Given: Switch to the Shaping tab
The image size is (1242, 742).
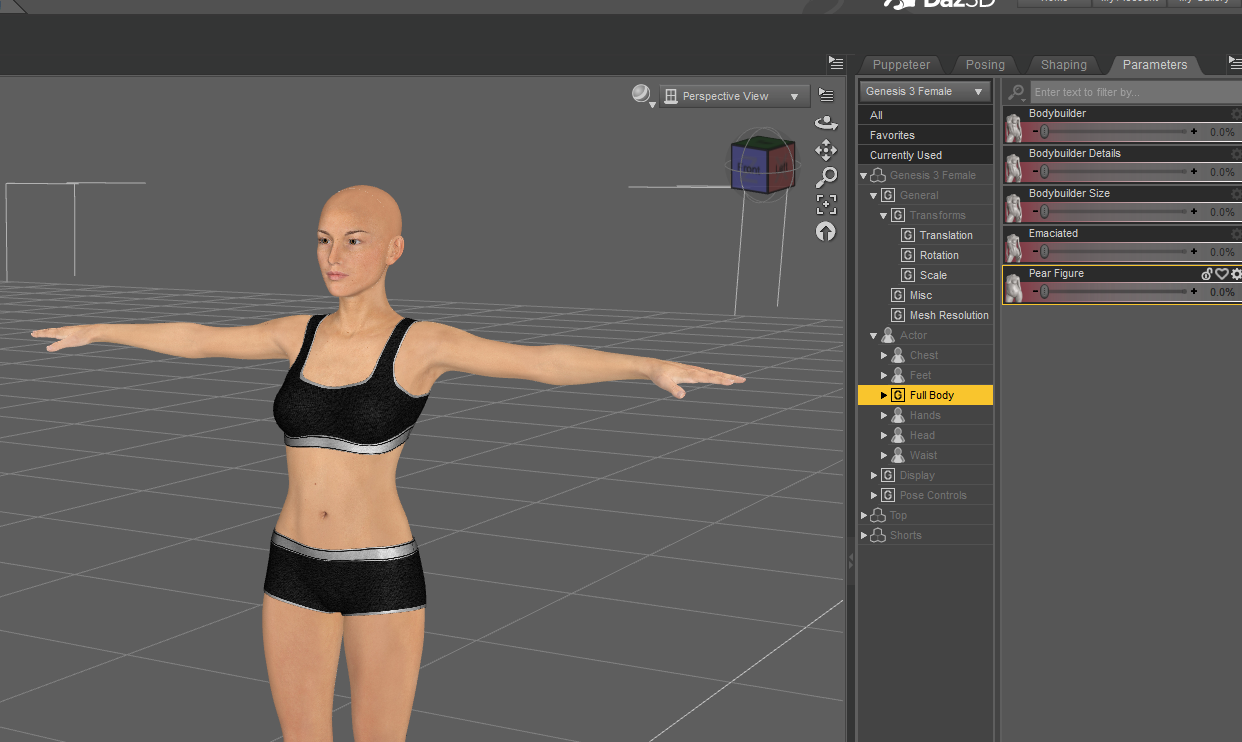Looking at the screenshot, I should point(1064,65).
